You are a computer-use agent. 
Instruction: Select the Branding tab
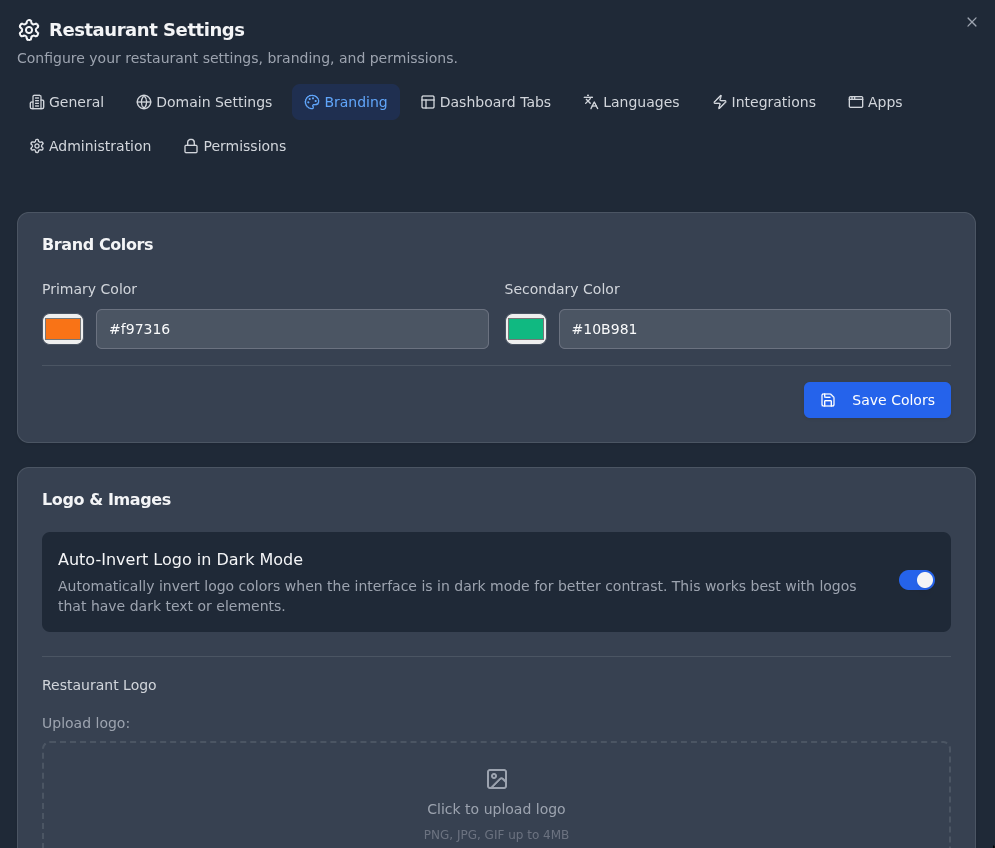[x=346, y=102]
